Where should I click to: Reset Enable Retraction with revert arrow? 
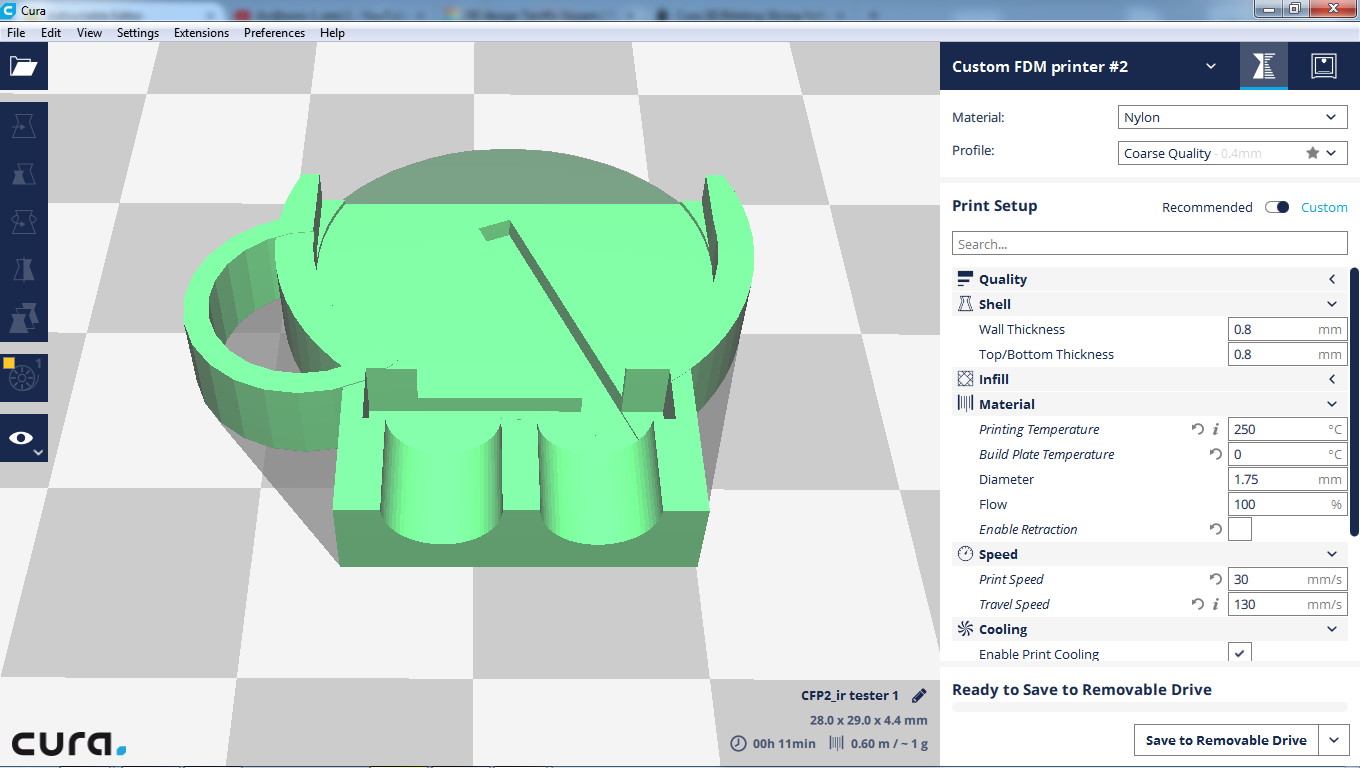tap(1216, 529)
